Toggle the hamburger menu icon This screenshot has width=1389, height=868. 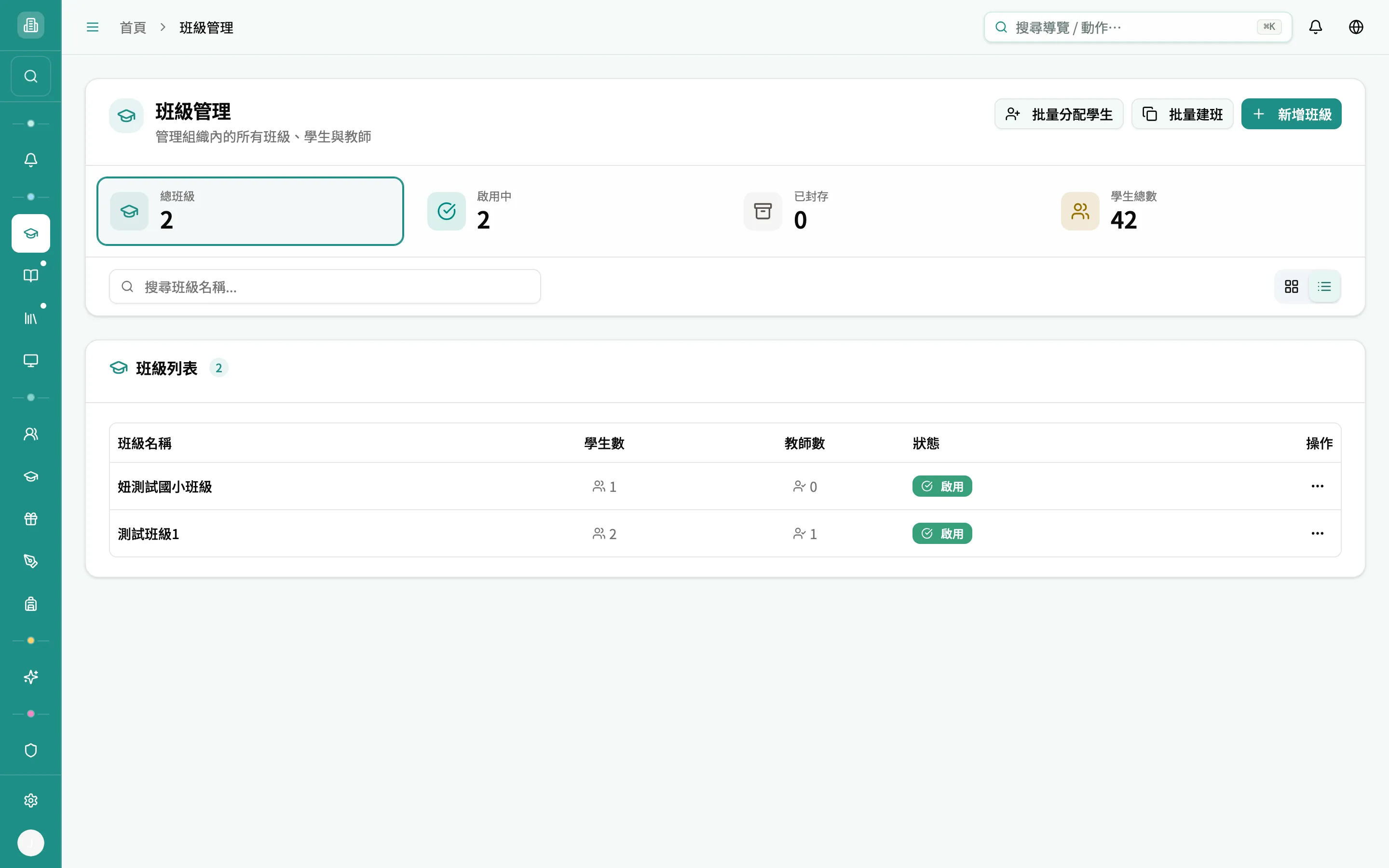(x=93, y=27)
